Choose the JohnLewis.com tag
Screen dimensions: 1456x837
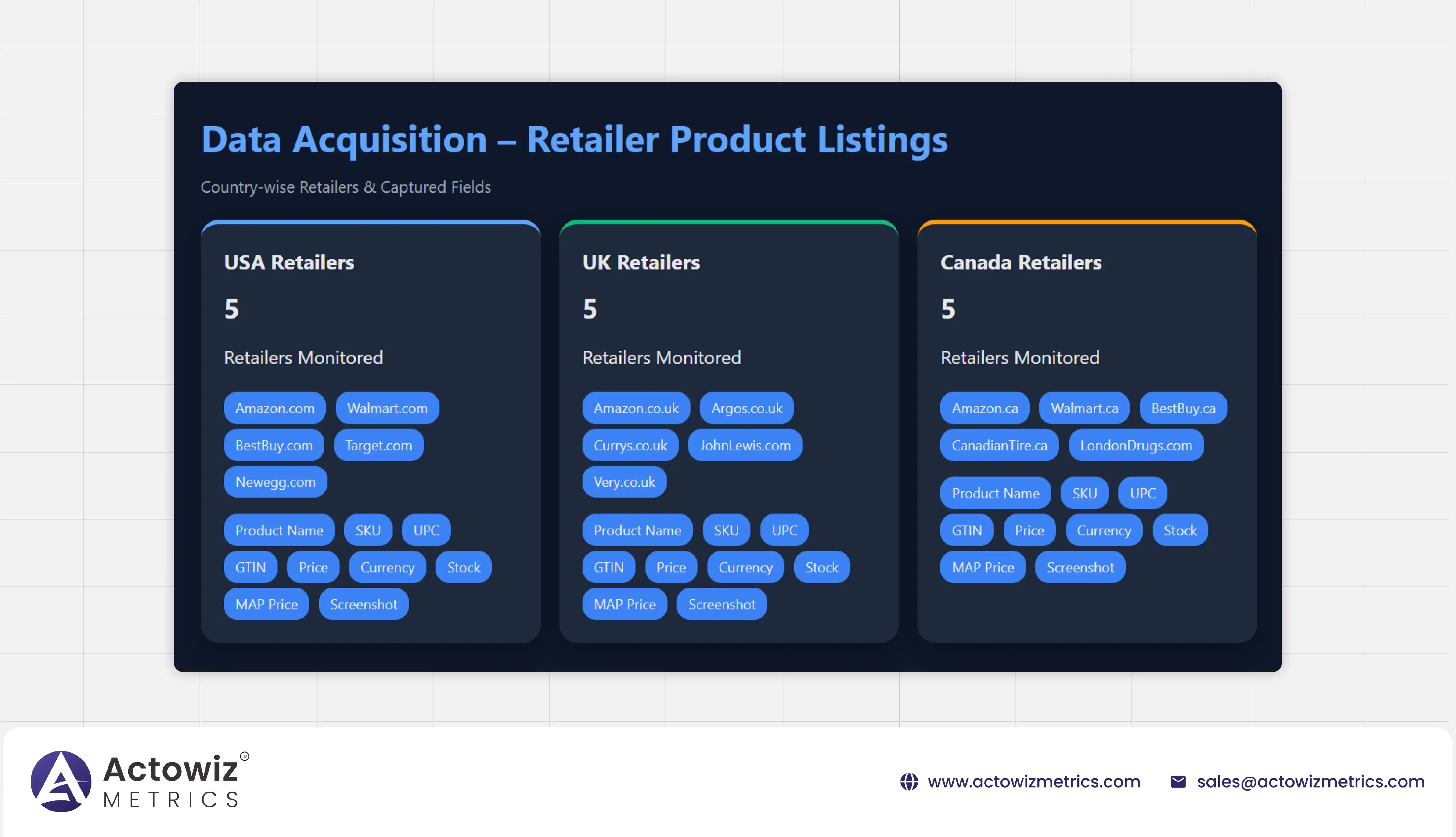745,445
